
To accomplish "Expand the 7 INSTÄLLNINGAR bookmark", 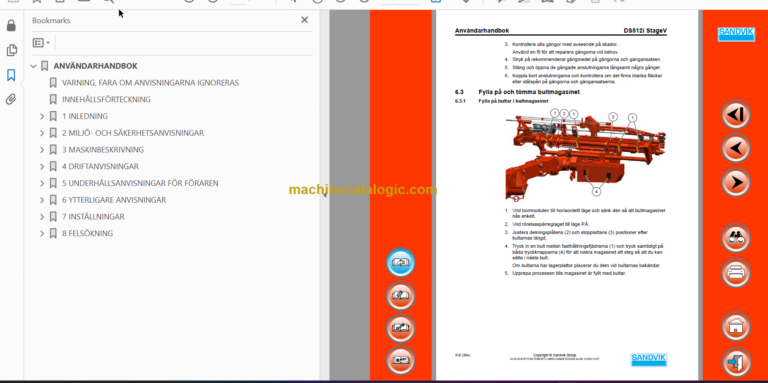I will pyautogui.click(x=42, y=216).
